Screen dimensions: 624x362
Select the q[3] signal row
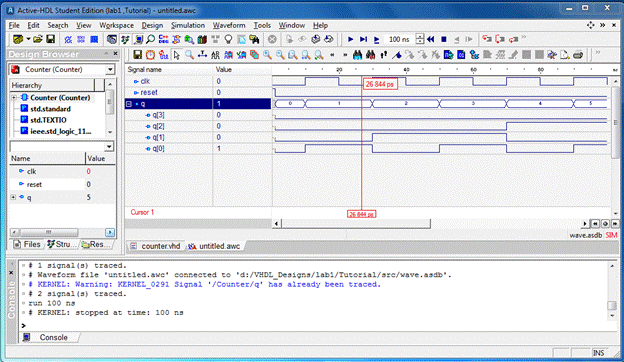click(x=198, y=115)
